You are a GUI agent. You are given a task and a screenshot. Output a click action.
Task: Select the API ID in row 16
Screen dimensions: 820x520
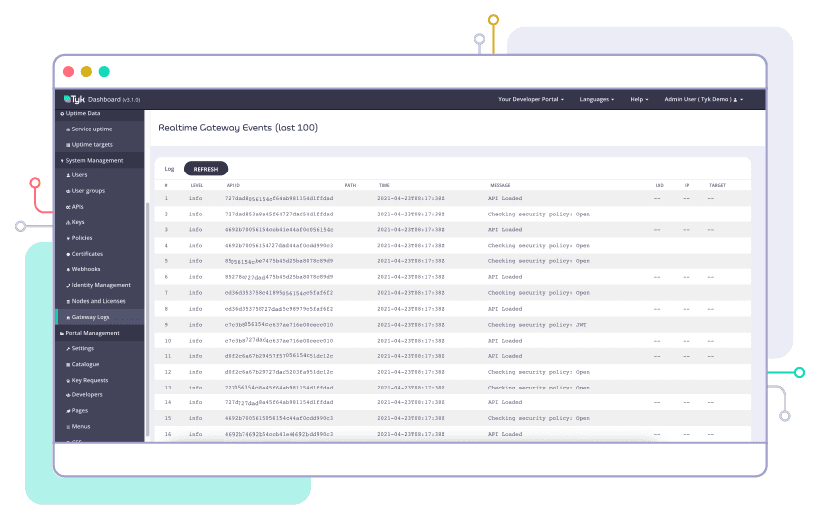point(279,434)
